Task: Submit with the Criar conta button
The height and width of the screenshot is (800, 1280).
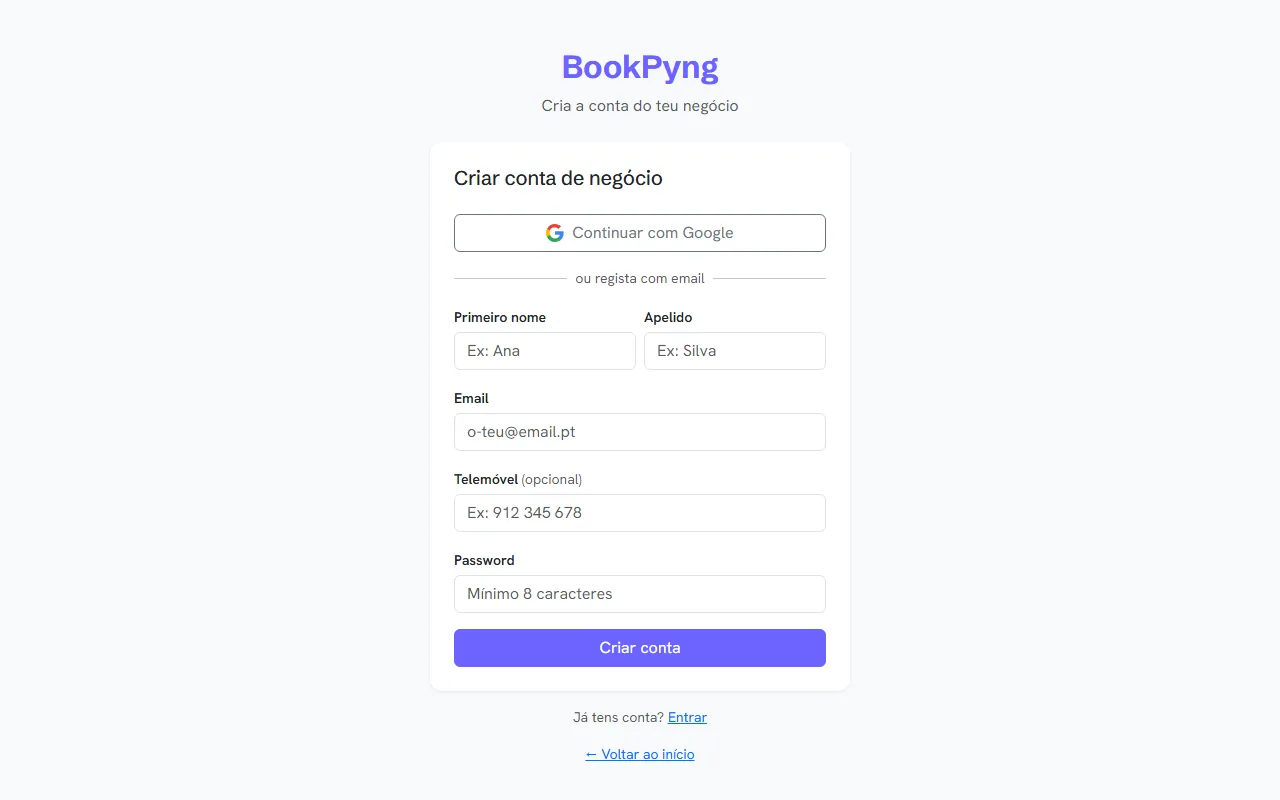Action: [640, 648]
